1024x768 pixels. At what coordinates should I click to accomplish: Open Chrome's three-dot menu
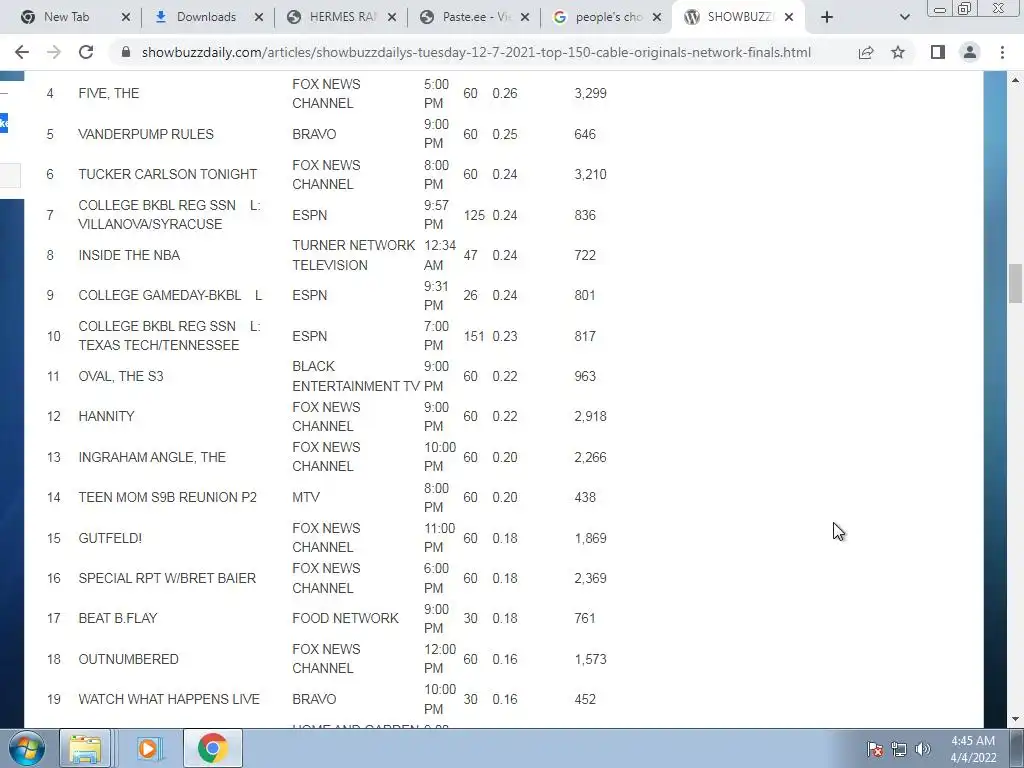(1002, 52)
